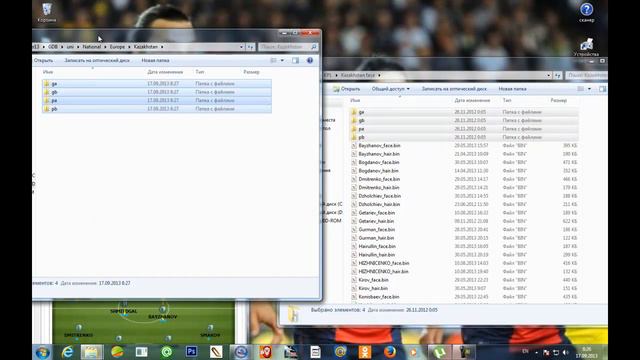640x360 pixels.
Task: Select gb folder in Kazakhstan face window
Action: pos(464,120)
